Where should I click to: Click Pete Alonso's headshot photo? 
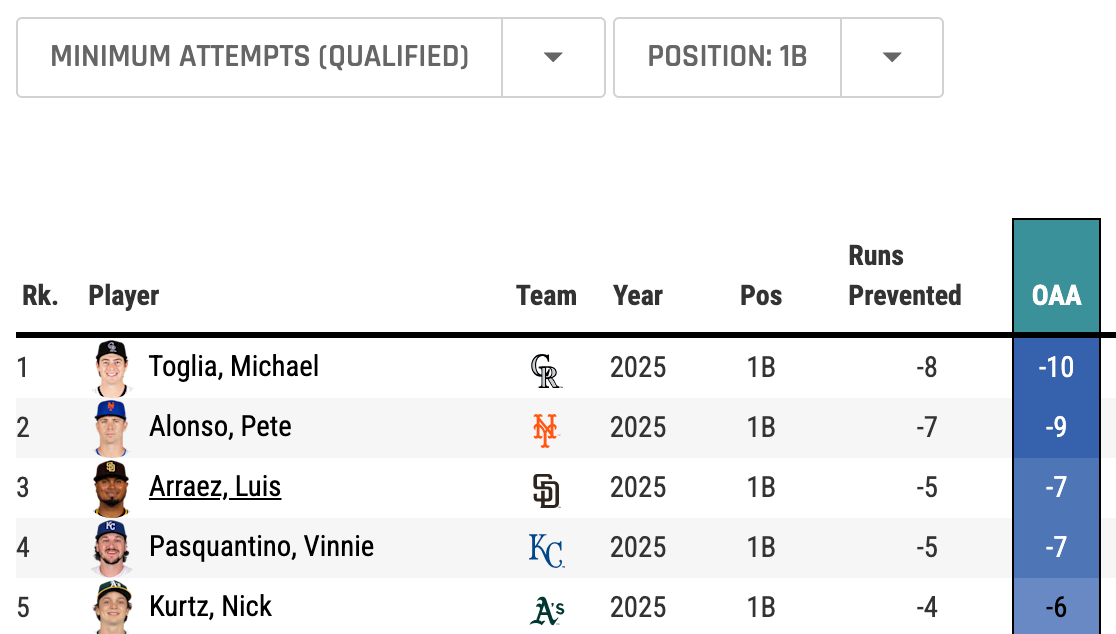[111, 428]
